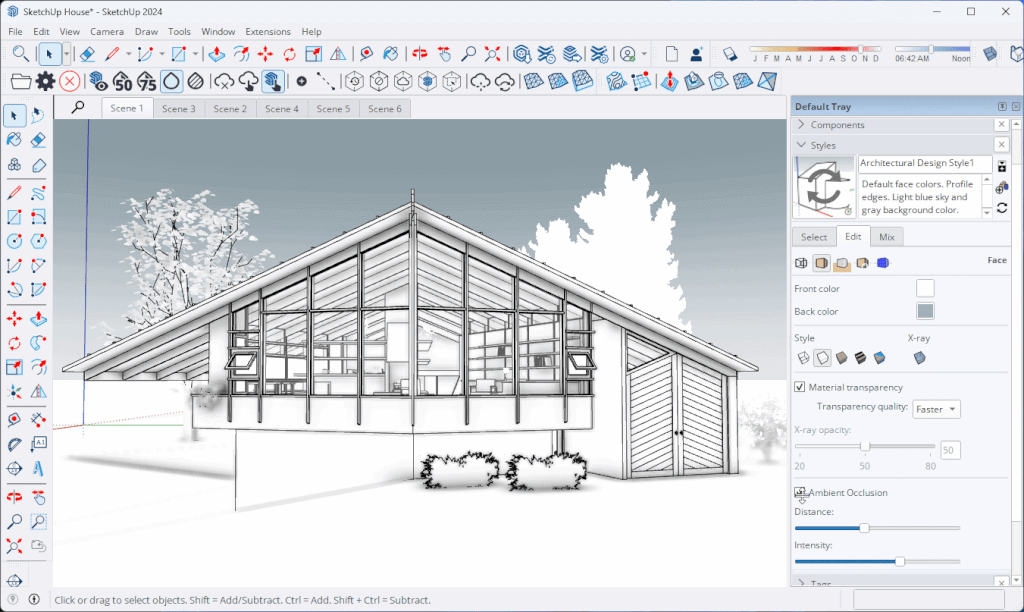Open the Extensions menu
1024x612 pixels.
268,31
